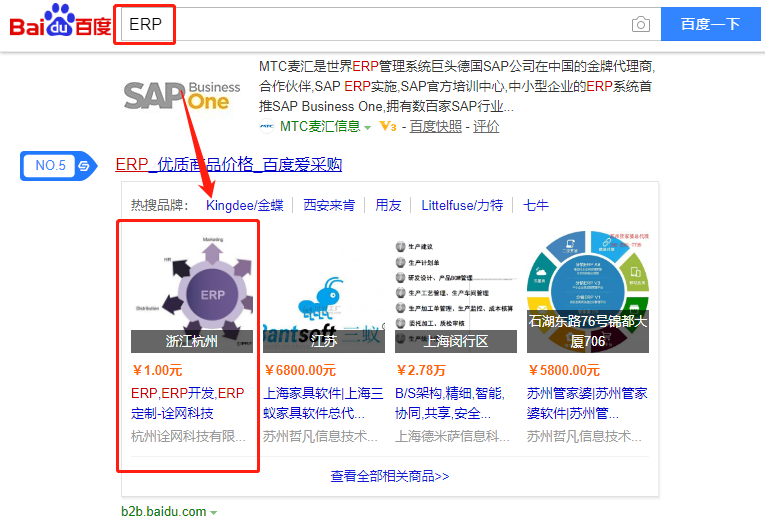Screen dimensions: 765x524
Task: Open the antsoft 三蚁 product thumbnail
Action: click(x=324, y=292)
